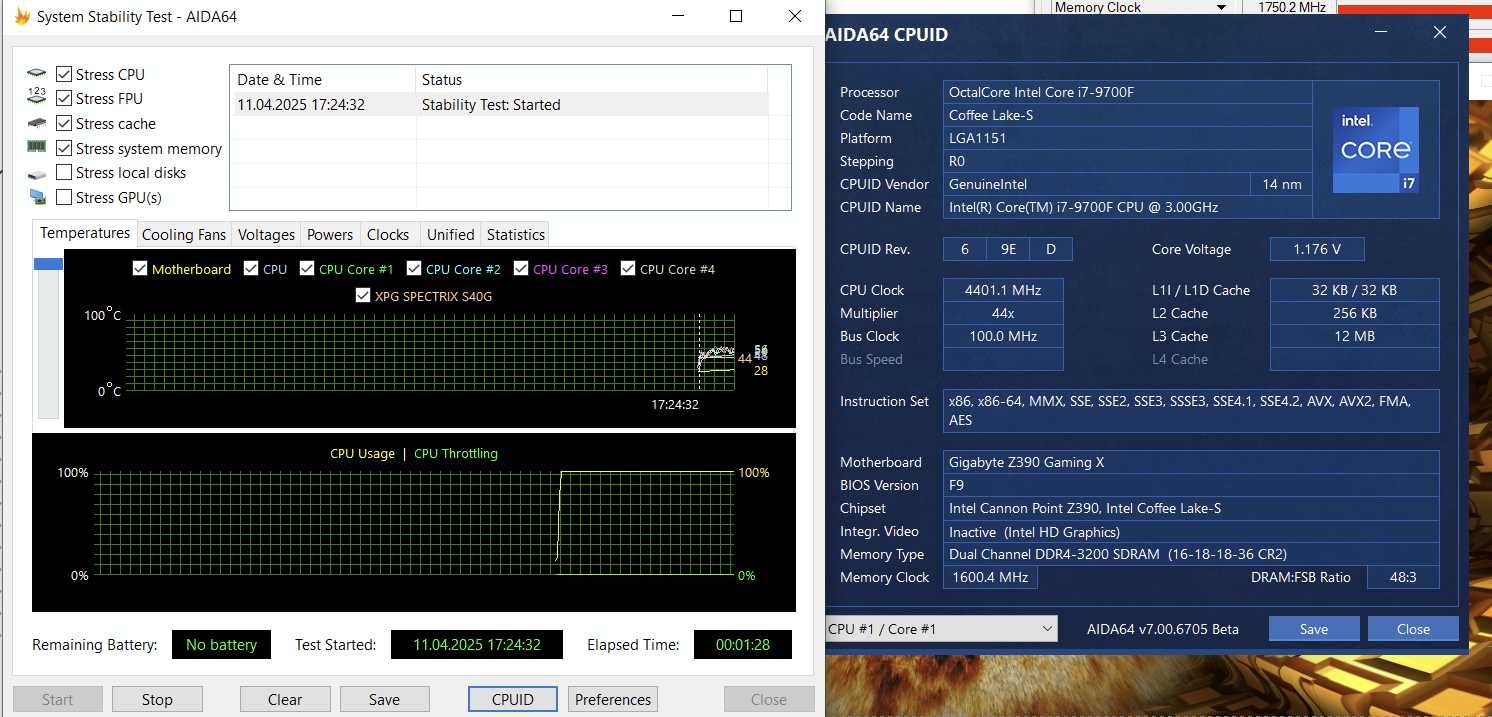Uncheck the Stress system memory checkbox

coord(64,148)
